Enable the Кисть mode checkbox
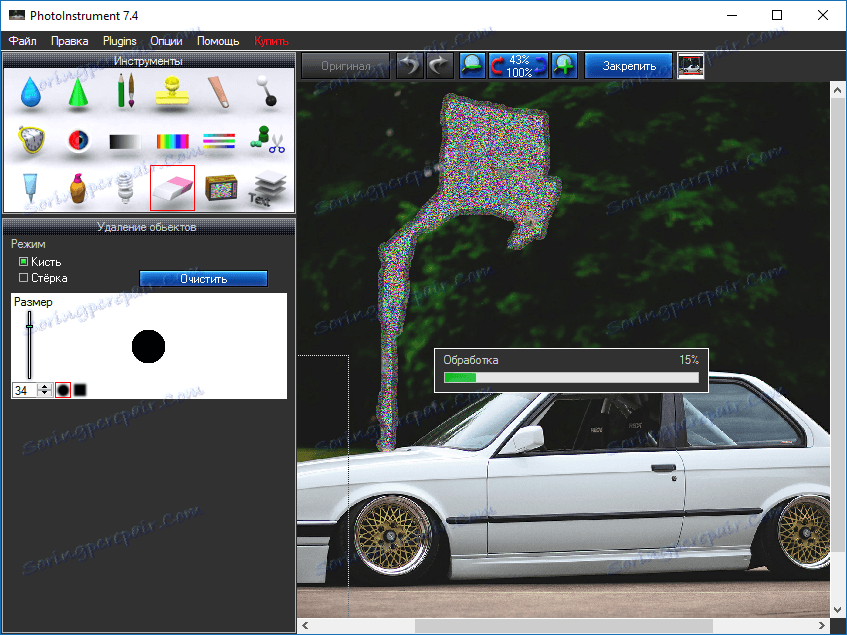 23,261
